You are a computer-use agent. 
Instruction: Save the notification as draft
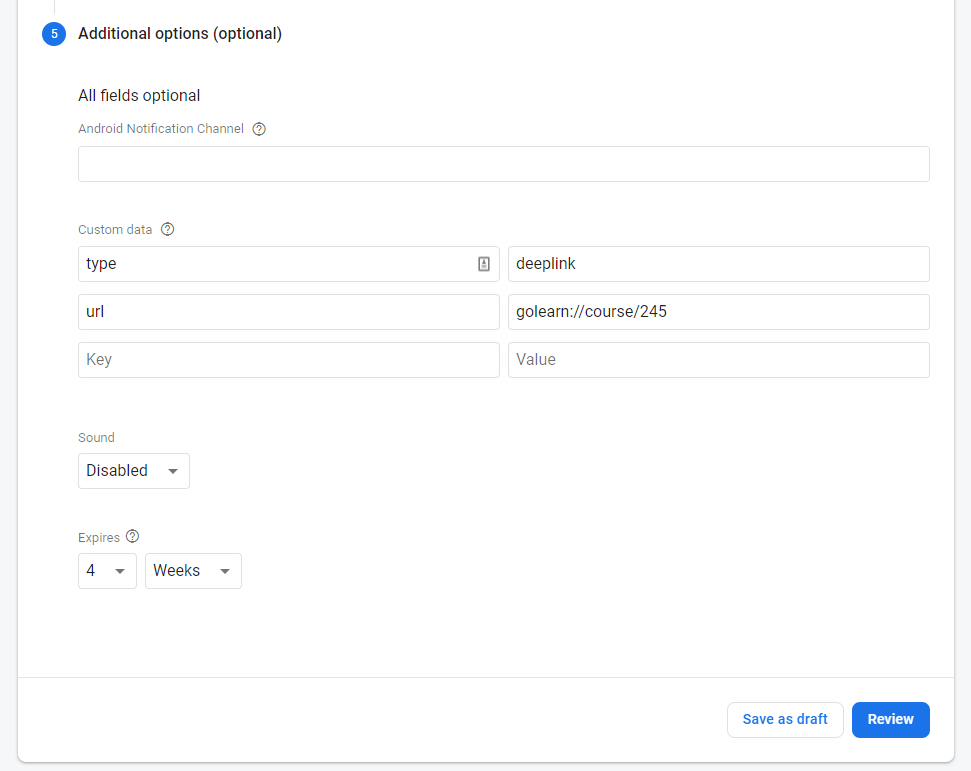click(x=785, y=719)
